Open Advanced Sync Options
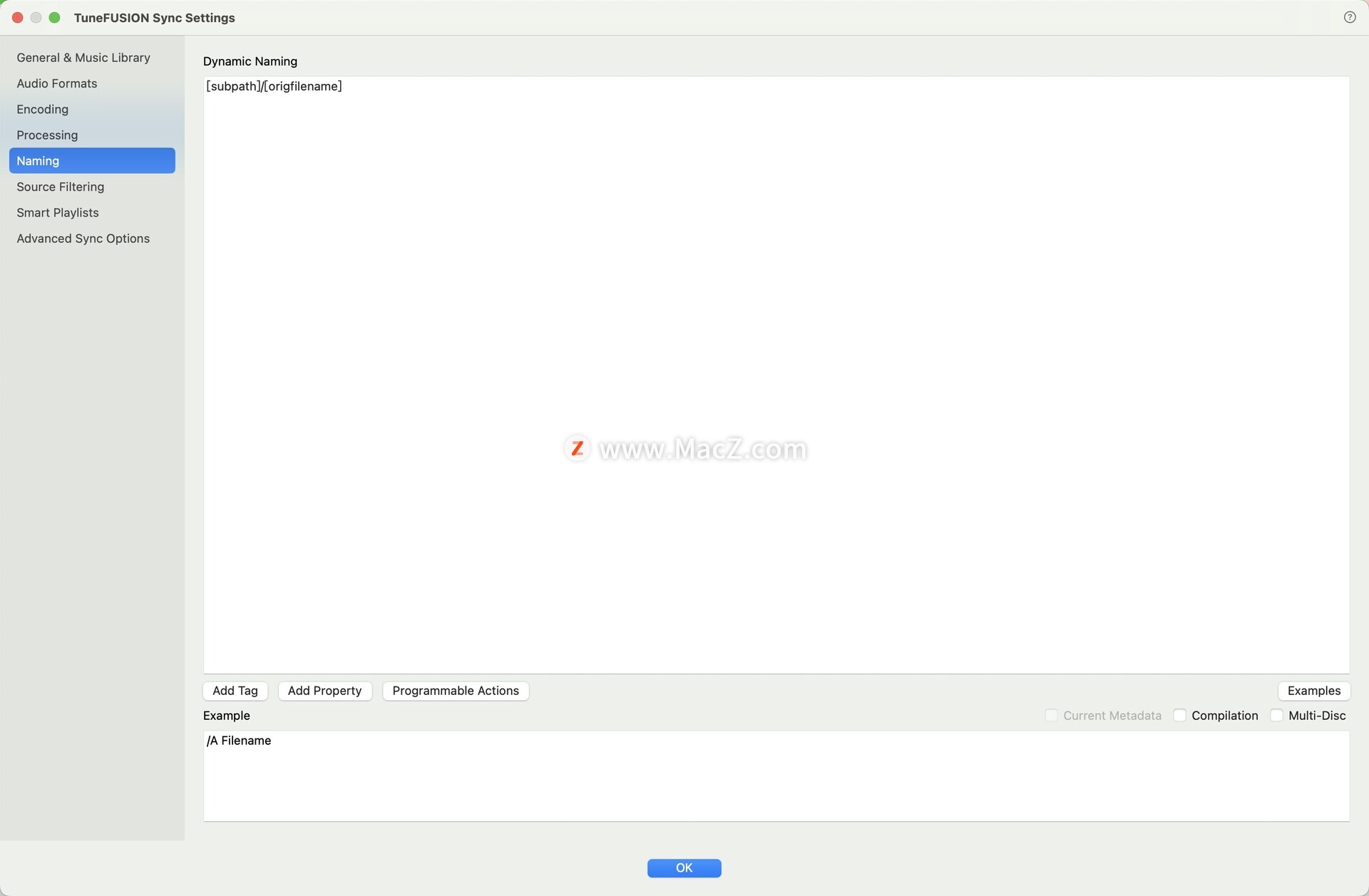This screenshot has width=1369, height=896. (x=92, y=238)
